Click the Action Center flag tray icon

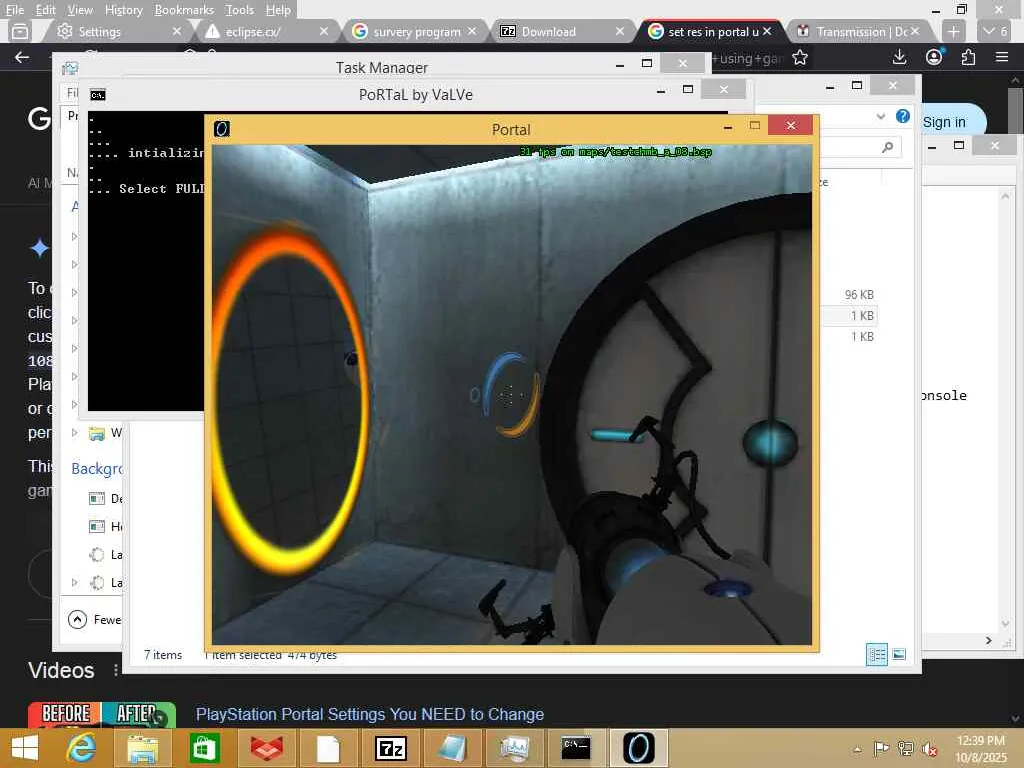point(881,748)
